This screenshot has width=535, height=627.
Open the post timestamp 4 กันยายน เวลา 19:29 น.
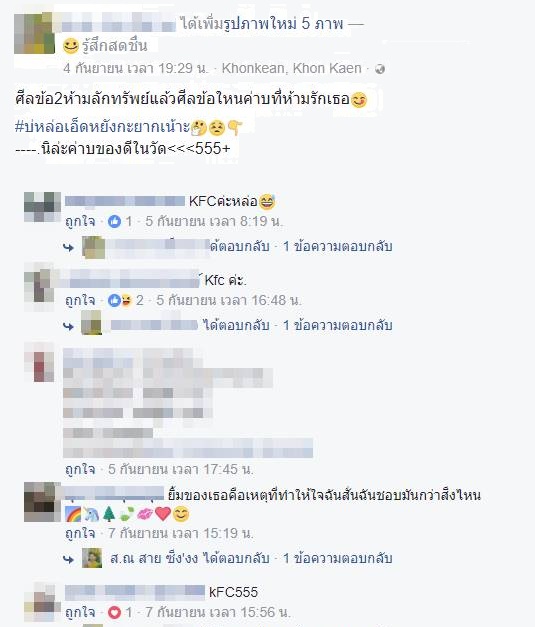(136, 68)
